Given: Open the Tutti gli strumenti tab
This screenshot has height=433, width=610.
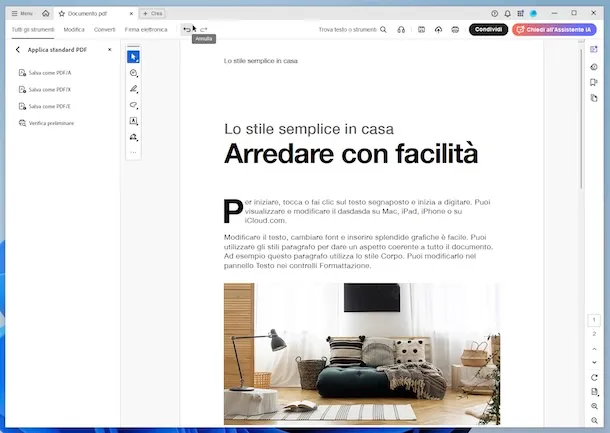Looking at the screenshot, I should coord(33,30).
